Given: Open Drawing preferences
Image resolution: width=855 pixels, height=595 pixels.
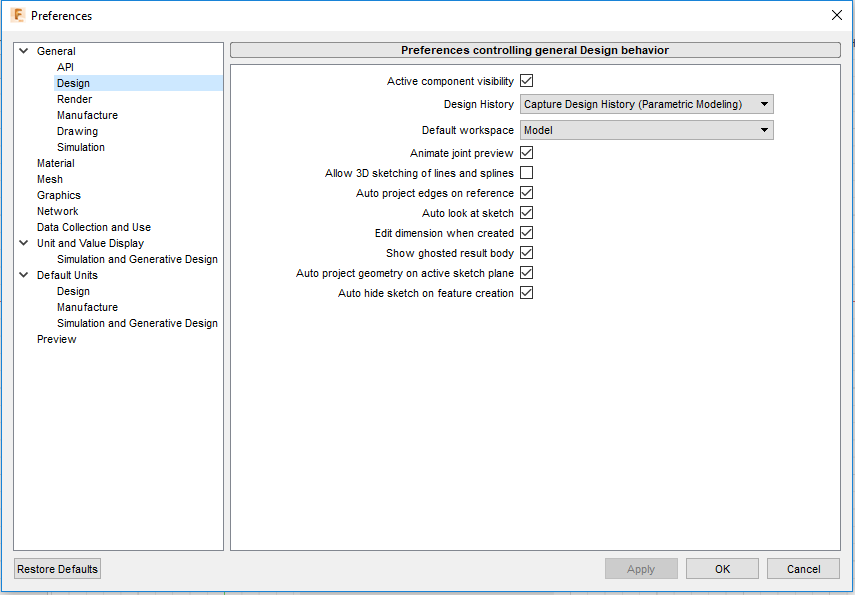Looking at the screenshot, I should pyautogui.click(x=77, y=131).
